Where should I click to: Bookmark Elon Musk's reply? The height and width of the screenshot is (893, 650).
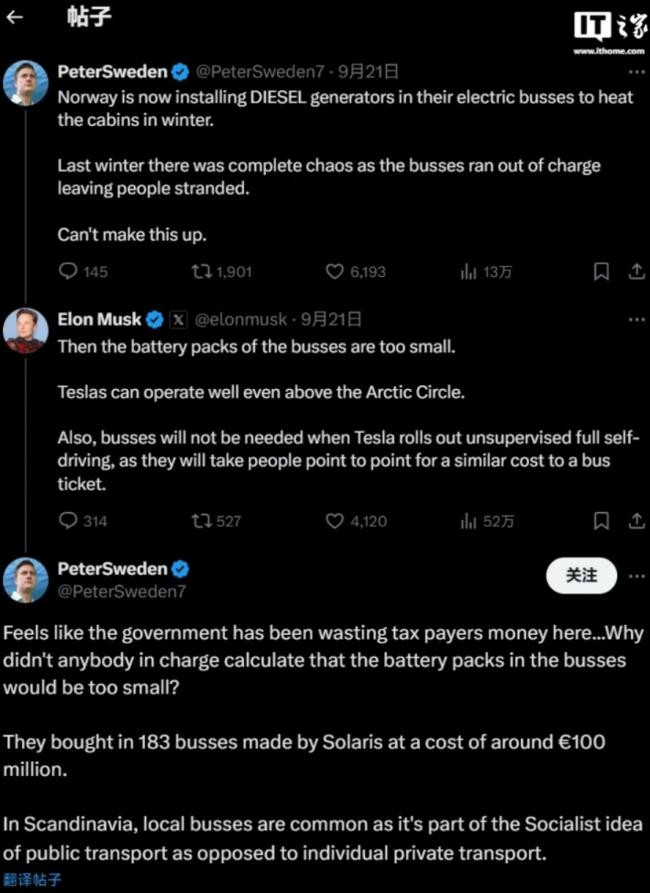[x=601, y=521]
